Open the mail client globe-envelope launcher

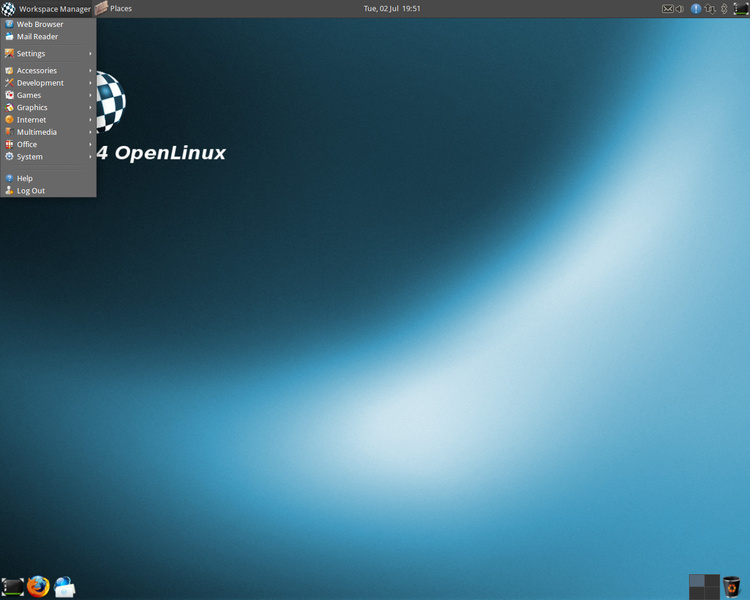pos(65,587)
